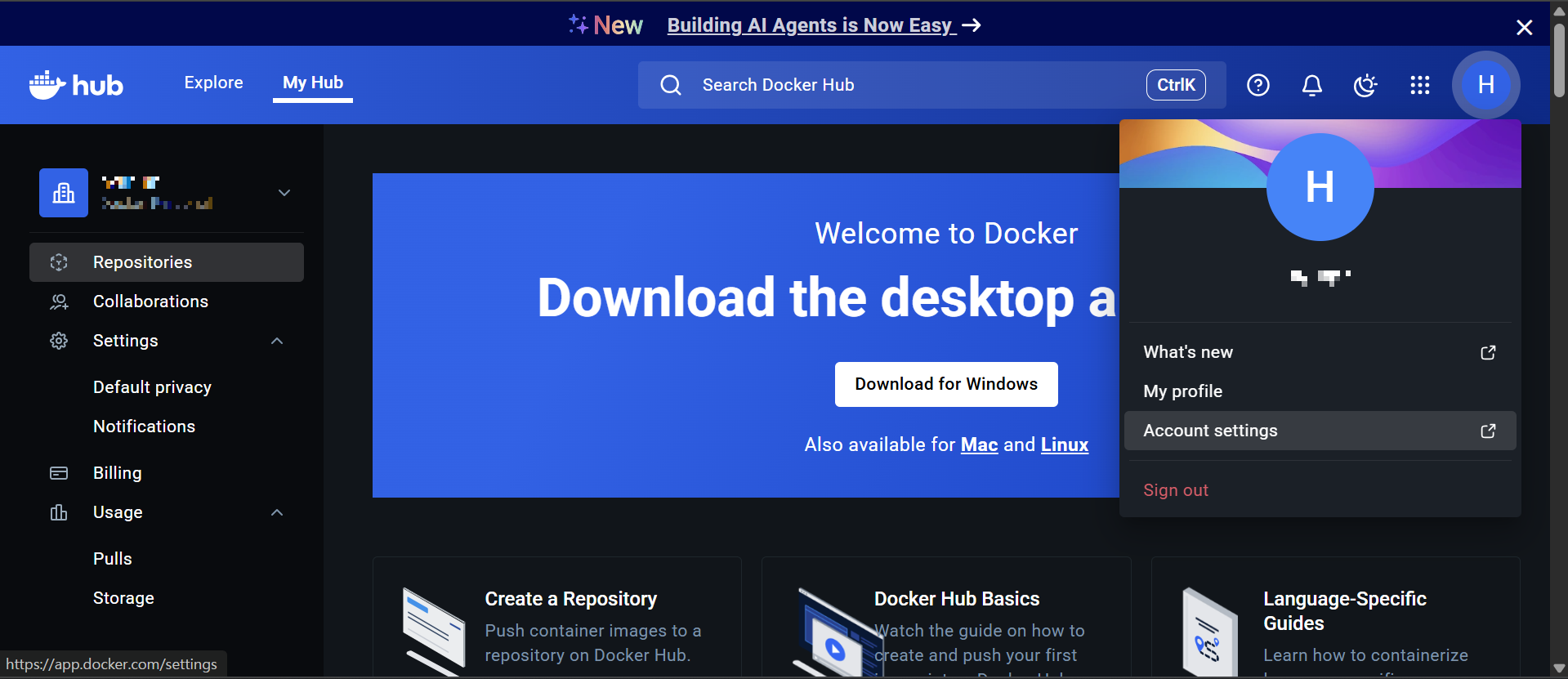Select Account settings in the menu
The height and width of the screenshot is (679, 1568).
(1320, 431)
